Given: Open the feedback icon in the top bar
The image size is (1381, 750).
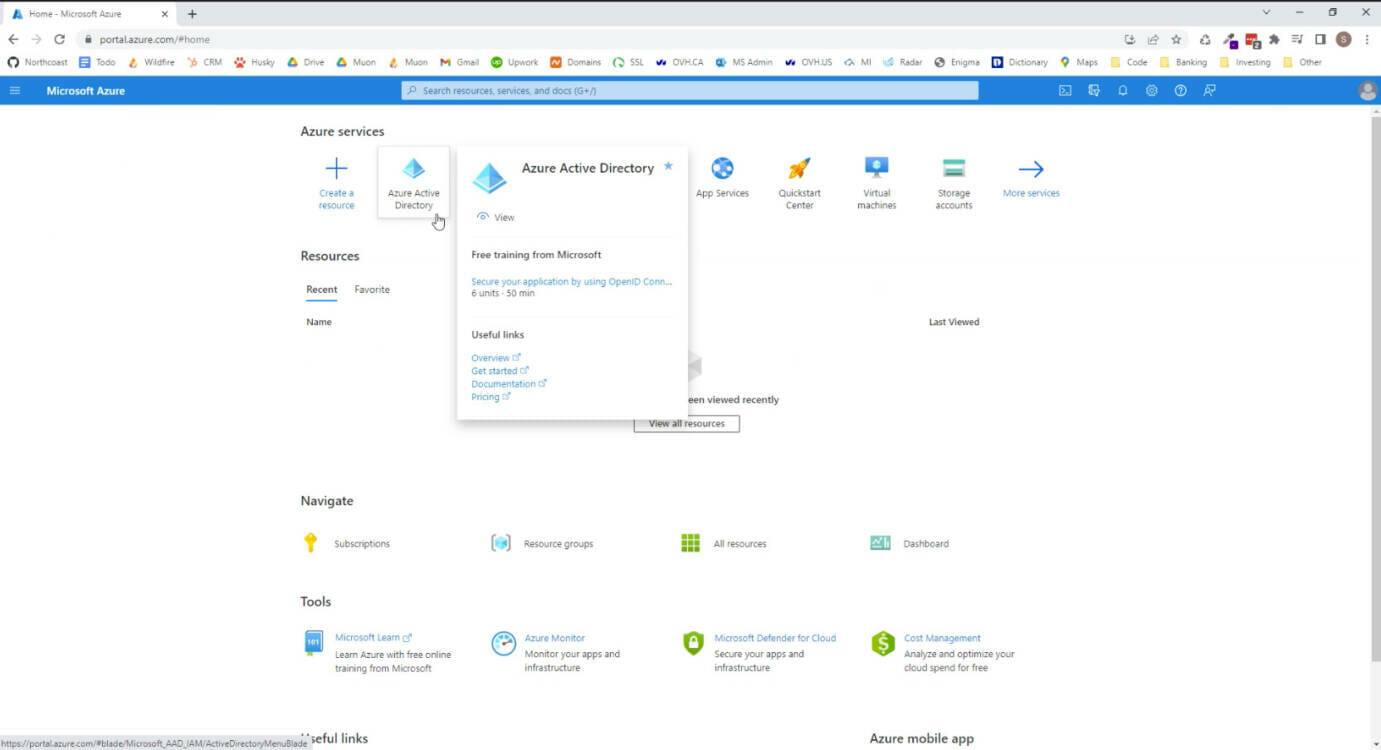Looking at the screenshot, I should [x=1209, y=90].
